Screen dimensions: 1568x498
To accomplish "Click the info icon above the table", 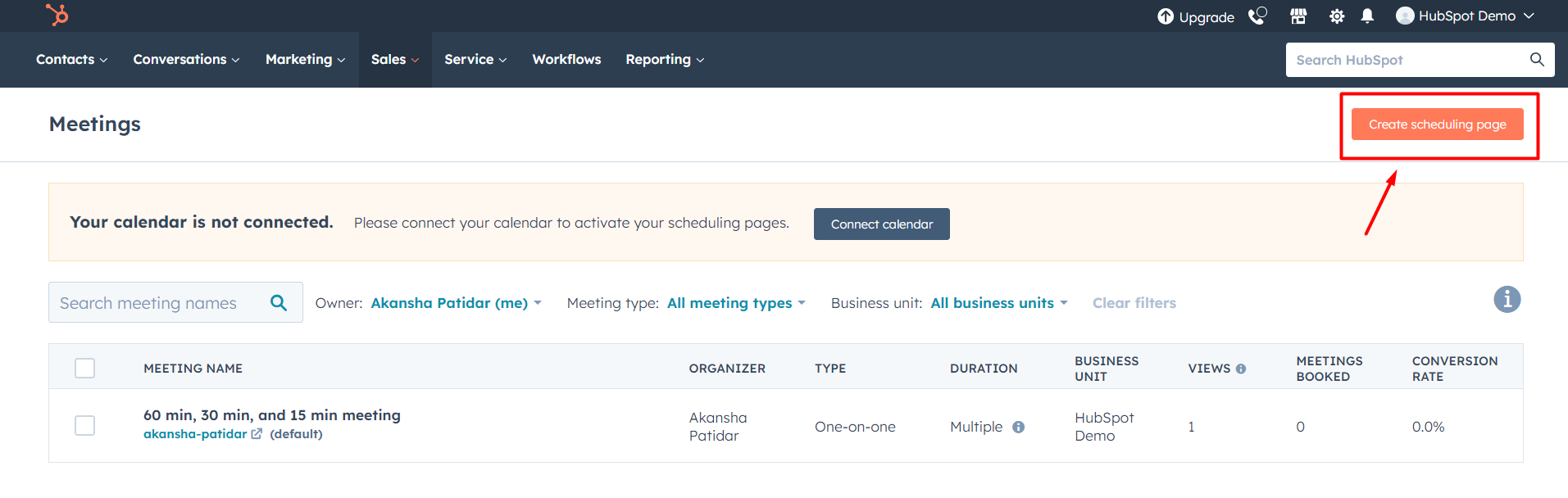I will coord(1507,299).
